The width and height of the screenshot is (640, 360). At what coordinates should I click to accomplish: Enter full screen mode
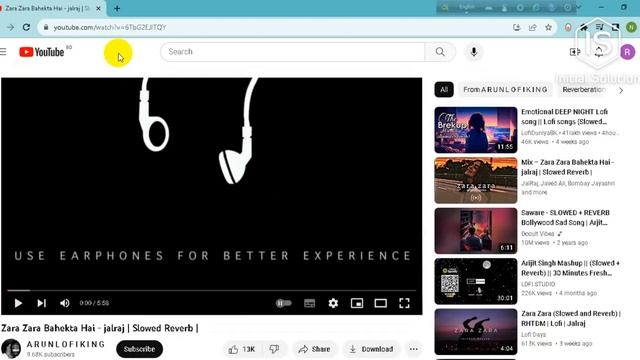(404, 303)
